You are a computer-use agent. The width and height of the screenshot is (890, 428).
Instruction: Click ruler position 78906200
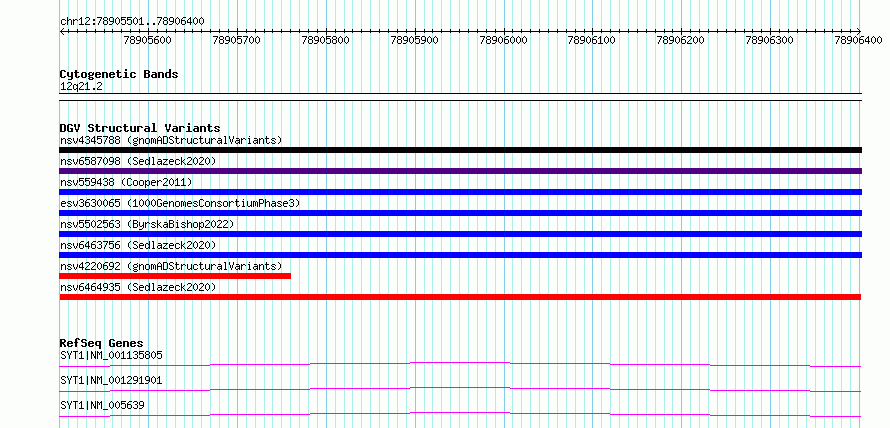(x=680, y=40)
